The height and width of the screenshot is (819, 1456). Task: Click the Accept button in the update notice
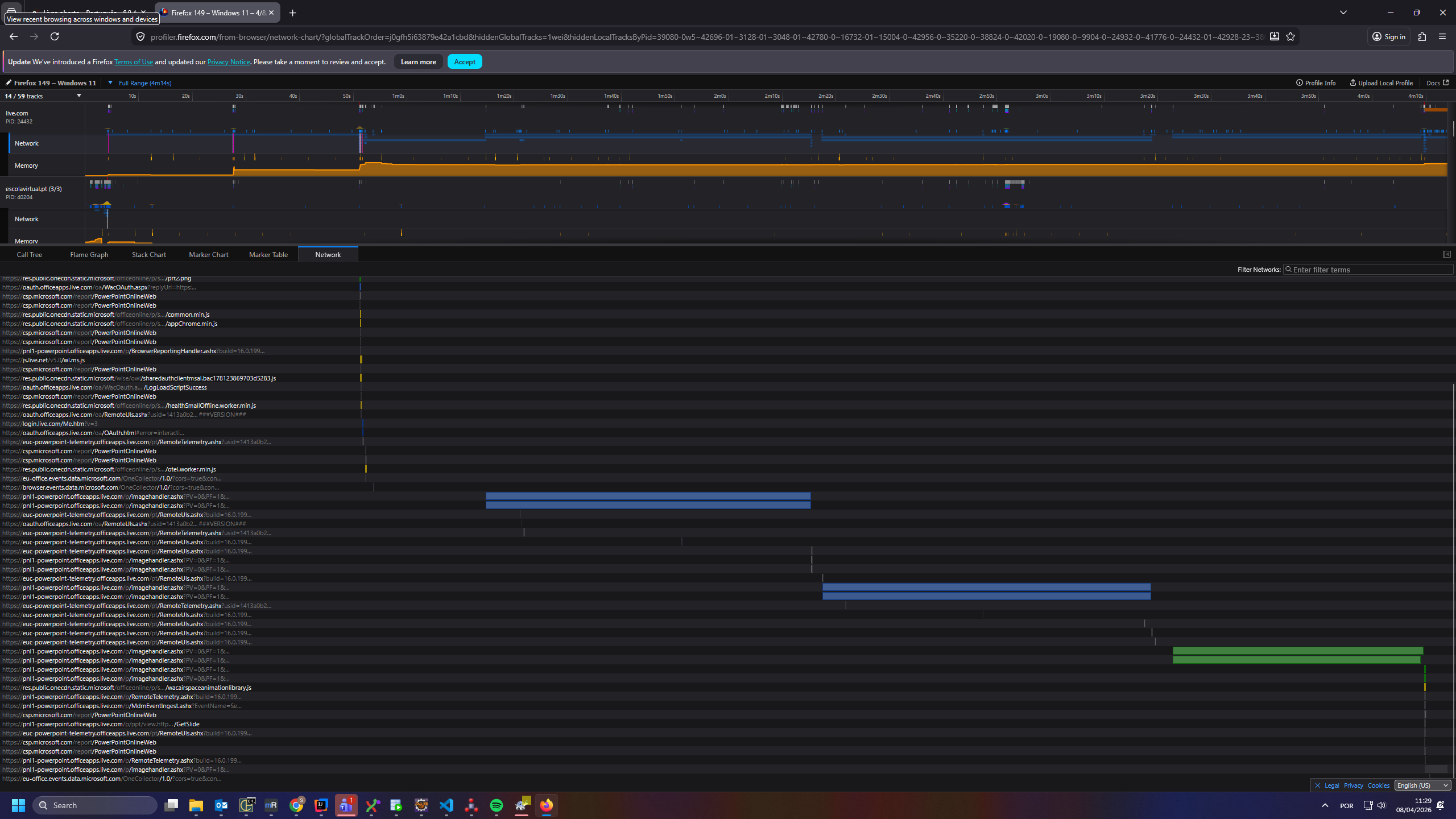[x=465, y=62]
